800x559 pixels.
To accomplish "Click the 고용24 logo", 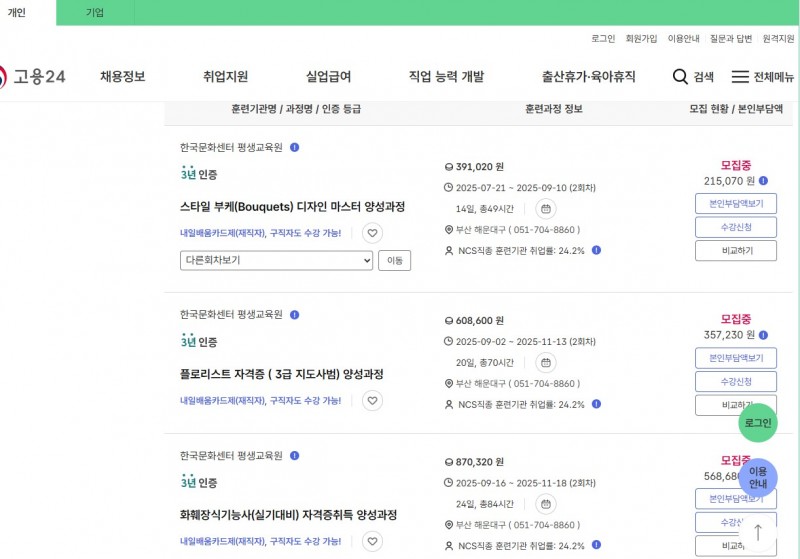I will click(33, 77).
